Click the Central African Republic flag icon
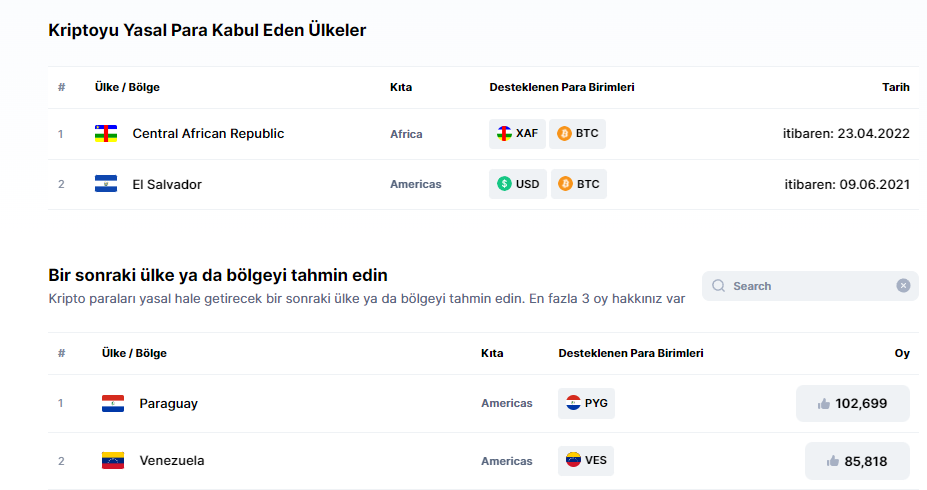 tap(106, 134)
